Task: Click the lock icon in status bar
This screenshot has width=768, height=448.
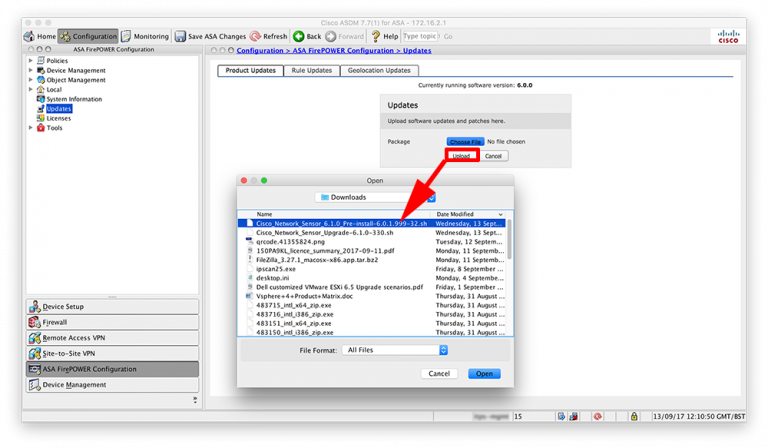Action: (634, 416)
